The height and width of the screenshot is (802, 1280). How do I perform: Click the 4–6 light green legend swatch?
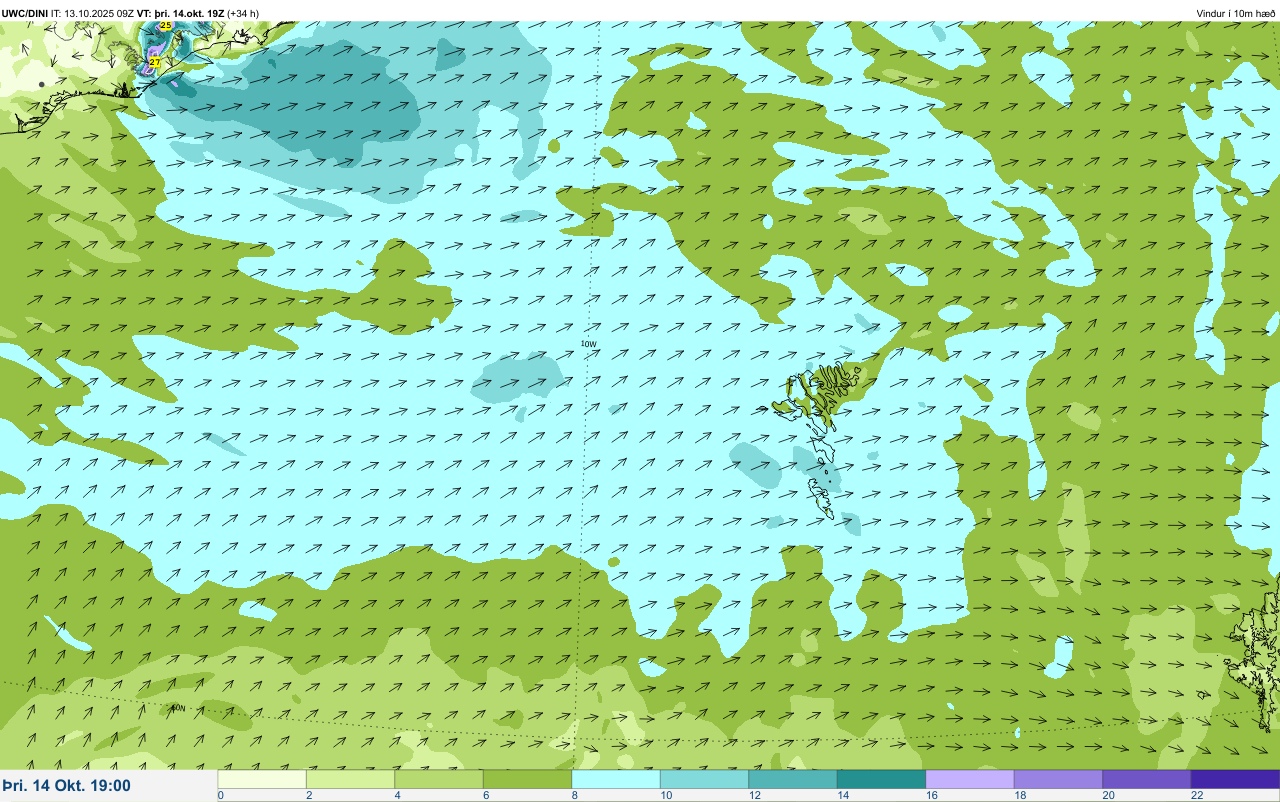click(x=439, y=779)
